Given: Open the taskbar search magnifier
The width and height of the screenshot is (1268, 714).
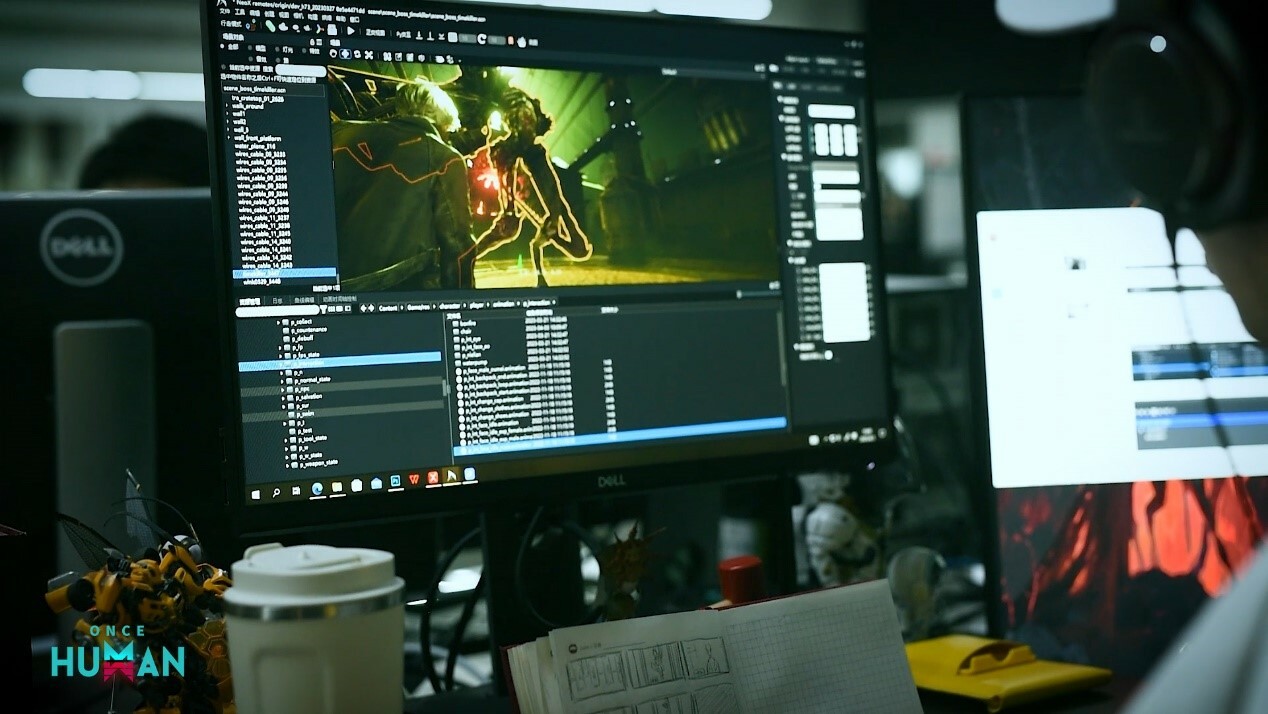Looking at the screenshot, I should (276, 492).
